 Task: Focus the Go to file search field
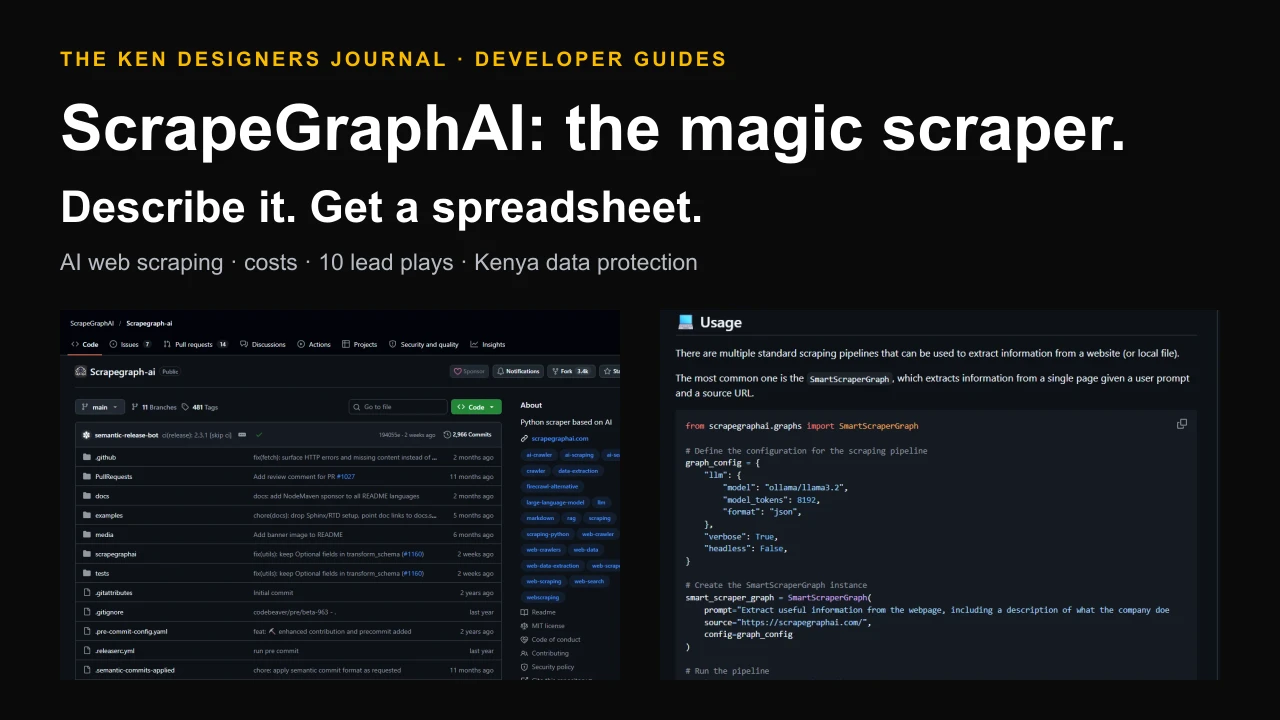[x=397, y=407]
